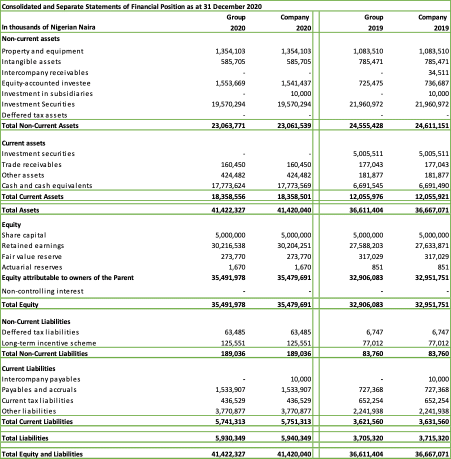Click the 'In thousands of Nigerian Naira' cell
The image size is (451, 459).
click(48, 27)
